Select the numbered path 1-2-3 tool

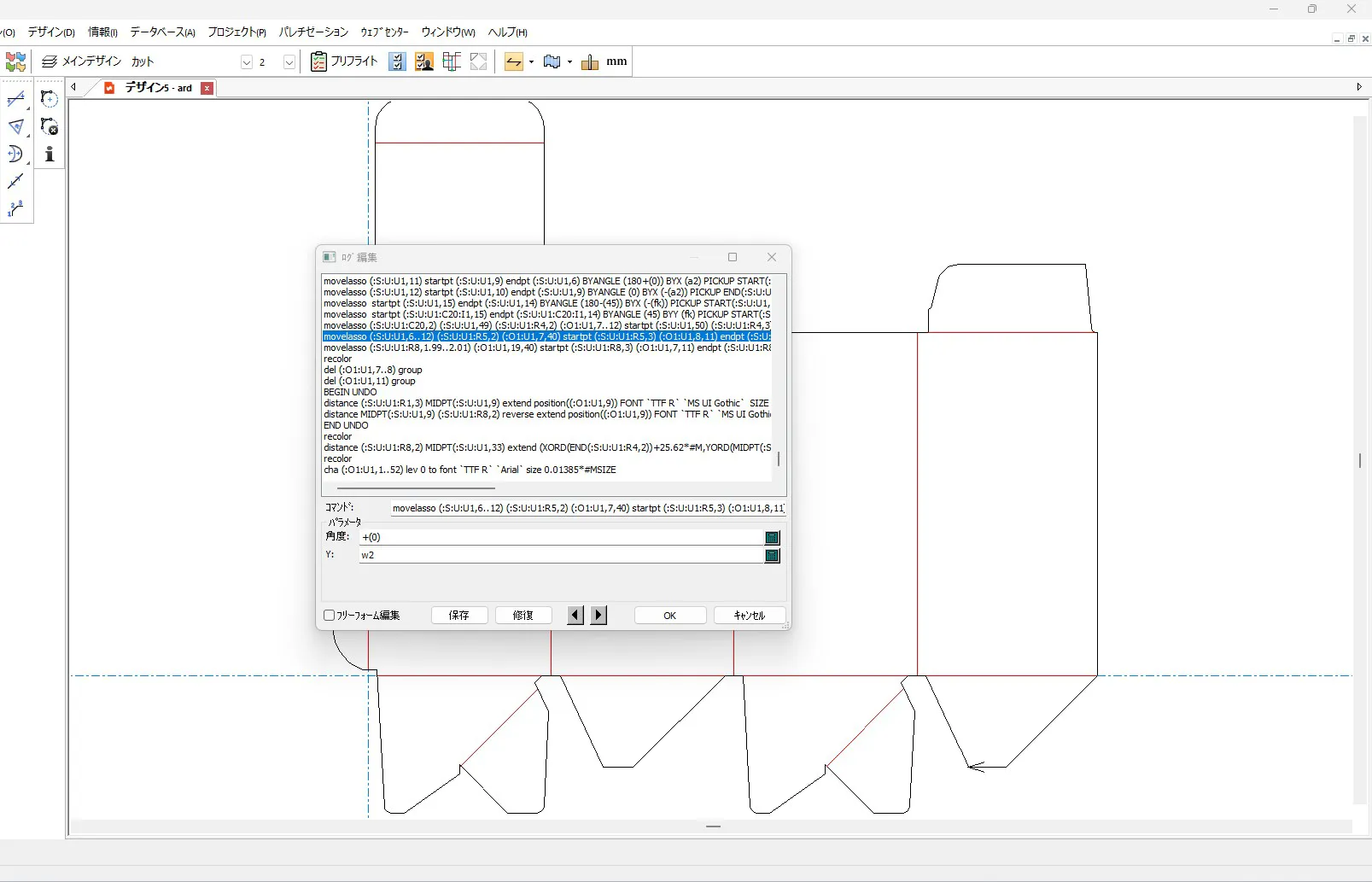point(15,209)
